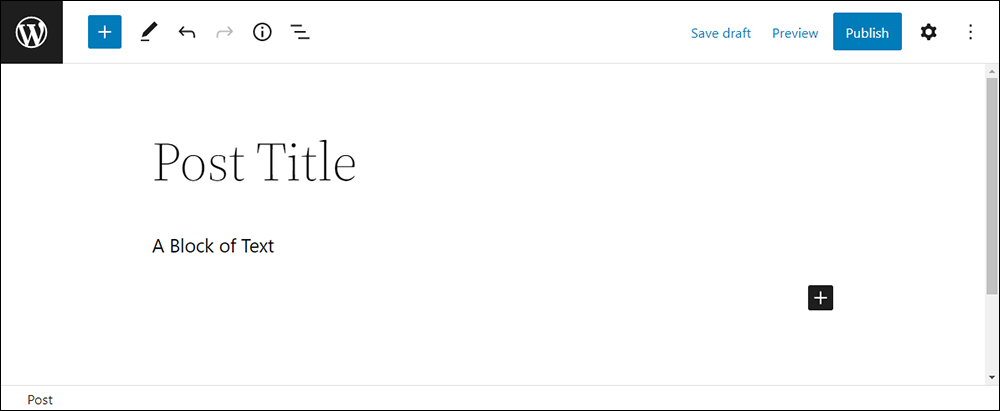
Task: Open the three-dot Options menu
Action: pyautogui.click(x=970, y=32)
